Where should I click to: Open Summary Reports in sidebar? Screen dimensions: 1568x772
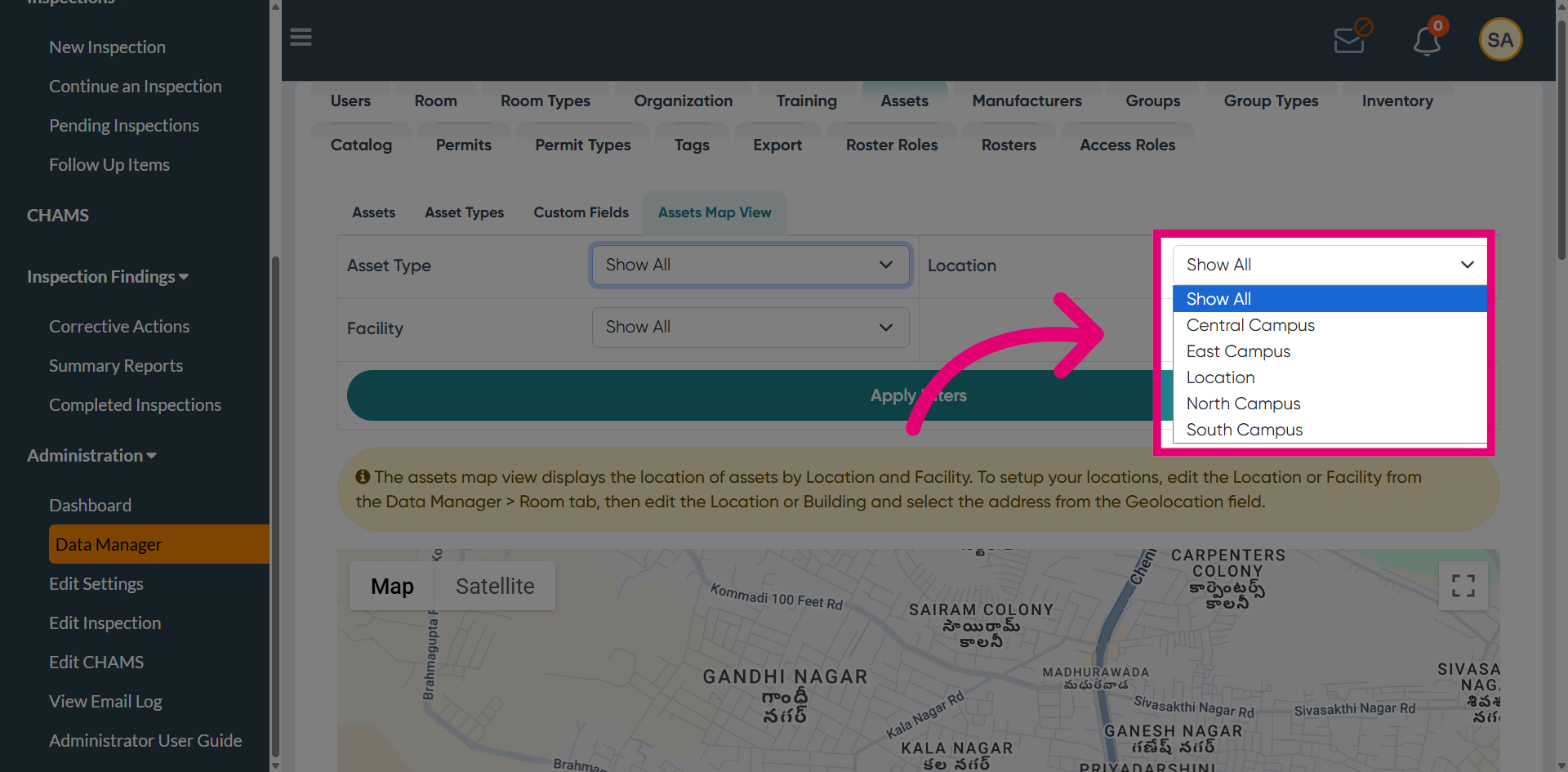pyautogui.click(x=116, y=366)
